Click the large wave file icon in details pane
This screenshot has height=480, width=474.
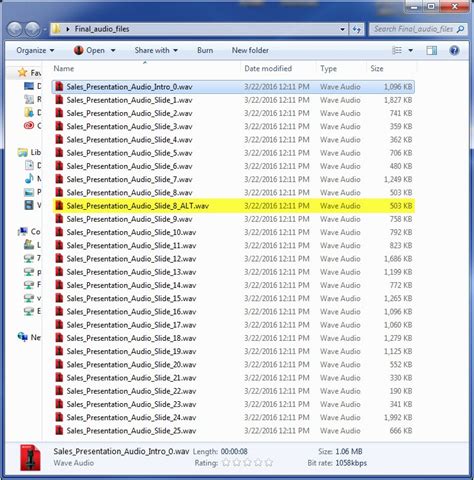(30, 457)
